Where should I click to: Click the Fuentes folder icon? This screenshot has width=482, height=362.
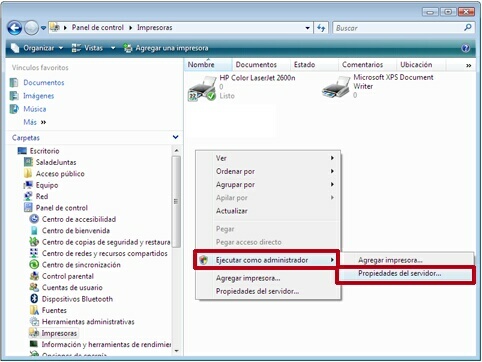[x=34, y=310]
